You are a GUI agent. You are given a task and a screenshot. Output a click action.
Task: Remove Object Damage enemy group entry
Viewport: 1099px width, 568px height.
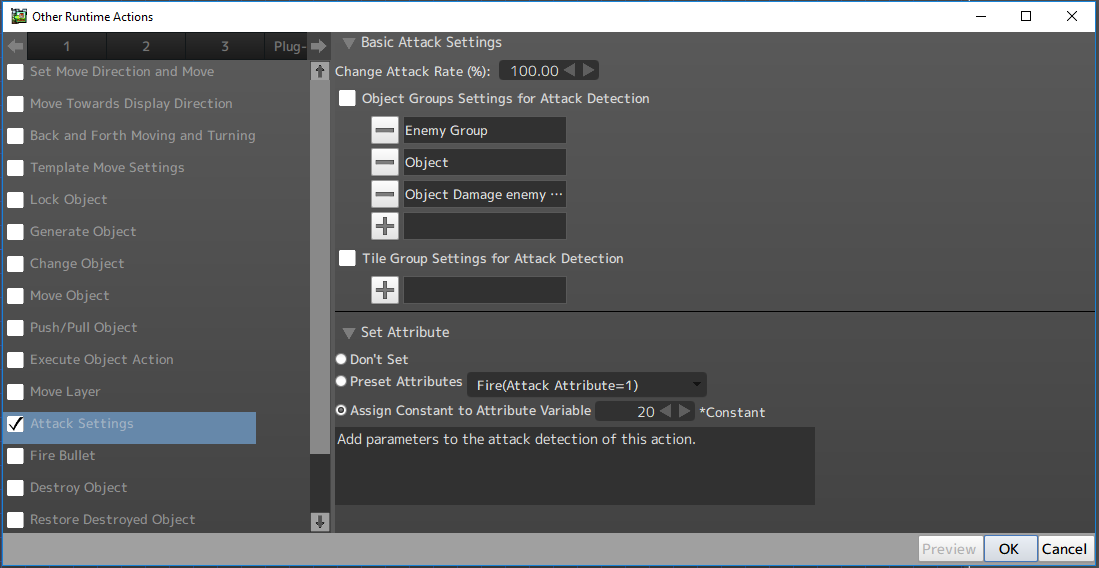[x=385, y=194]
